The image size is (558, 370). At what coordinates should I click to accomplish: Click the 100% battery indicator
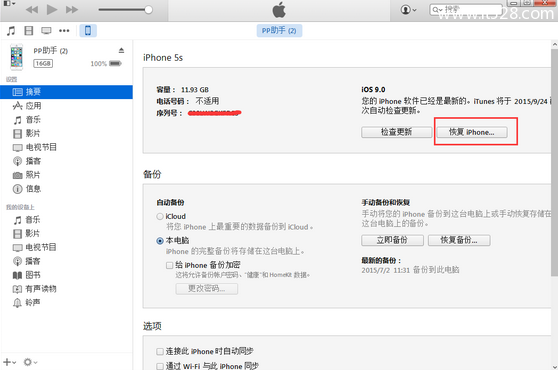pyautogui.click(x=106, y=64)
